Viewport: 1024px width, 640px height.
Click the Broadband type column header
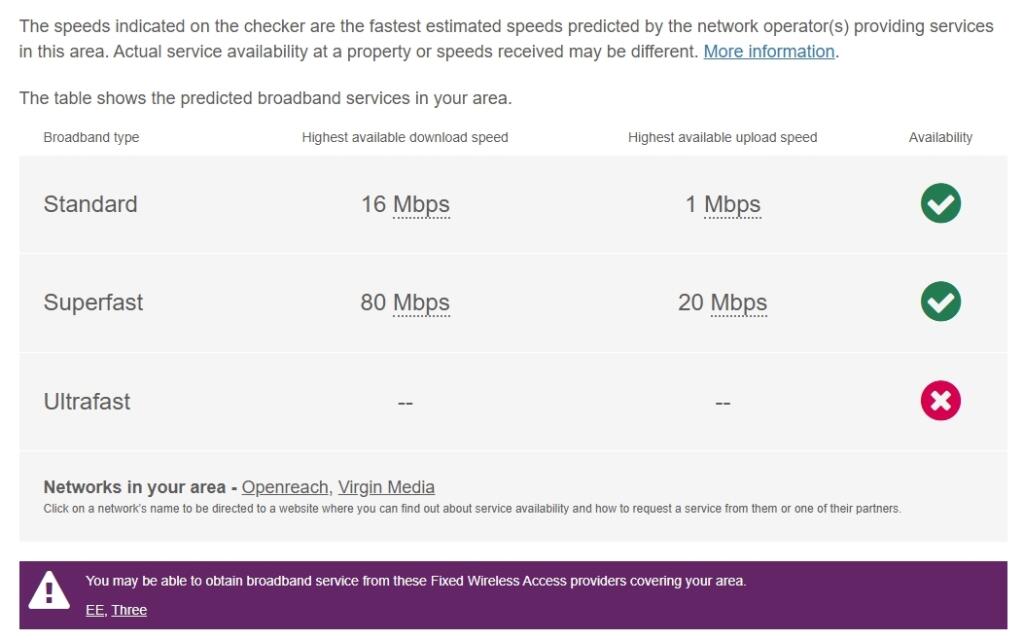pyautogui.click(x=91, y=137)
